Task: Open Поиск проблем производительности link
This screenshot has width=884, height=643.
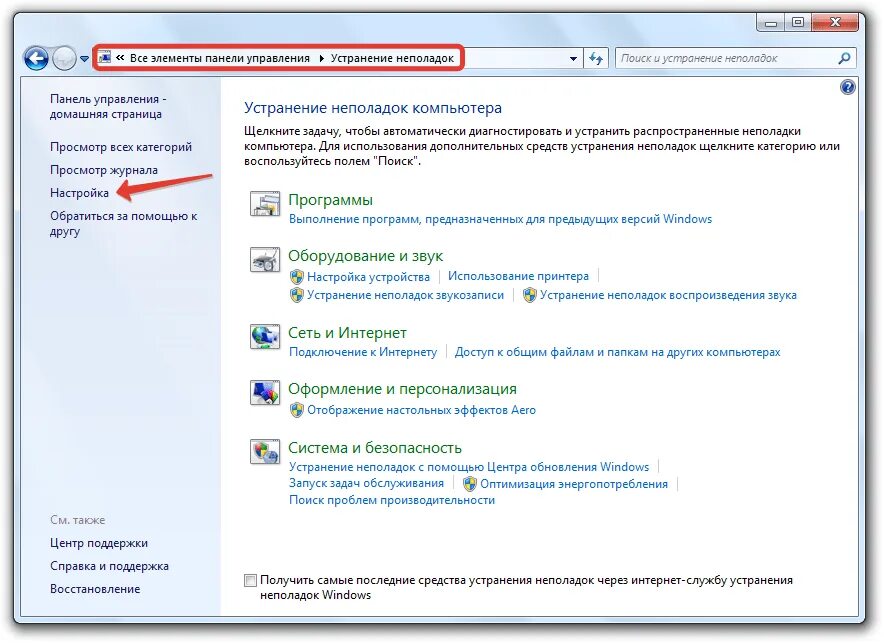Action: pyautogui.click(x=392, y=500)
